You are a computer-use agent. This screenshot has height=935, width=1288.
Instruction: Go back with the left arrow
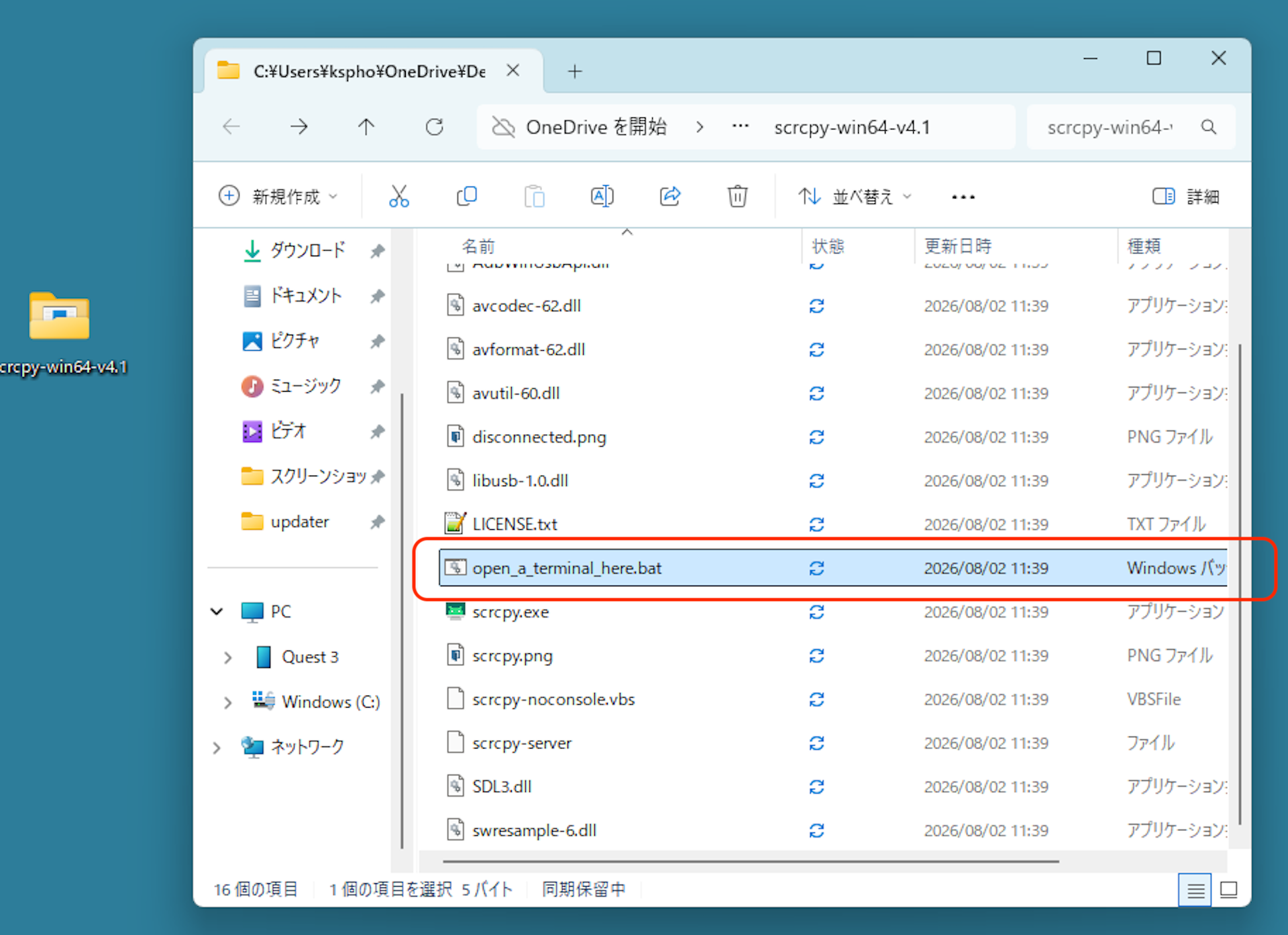point(231,127)
